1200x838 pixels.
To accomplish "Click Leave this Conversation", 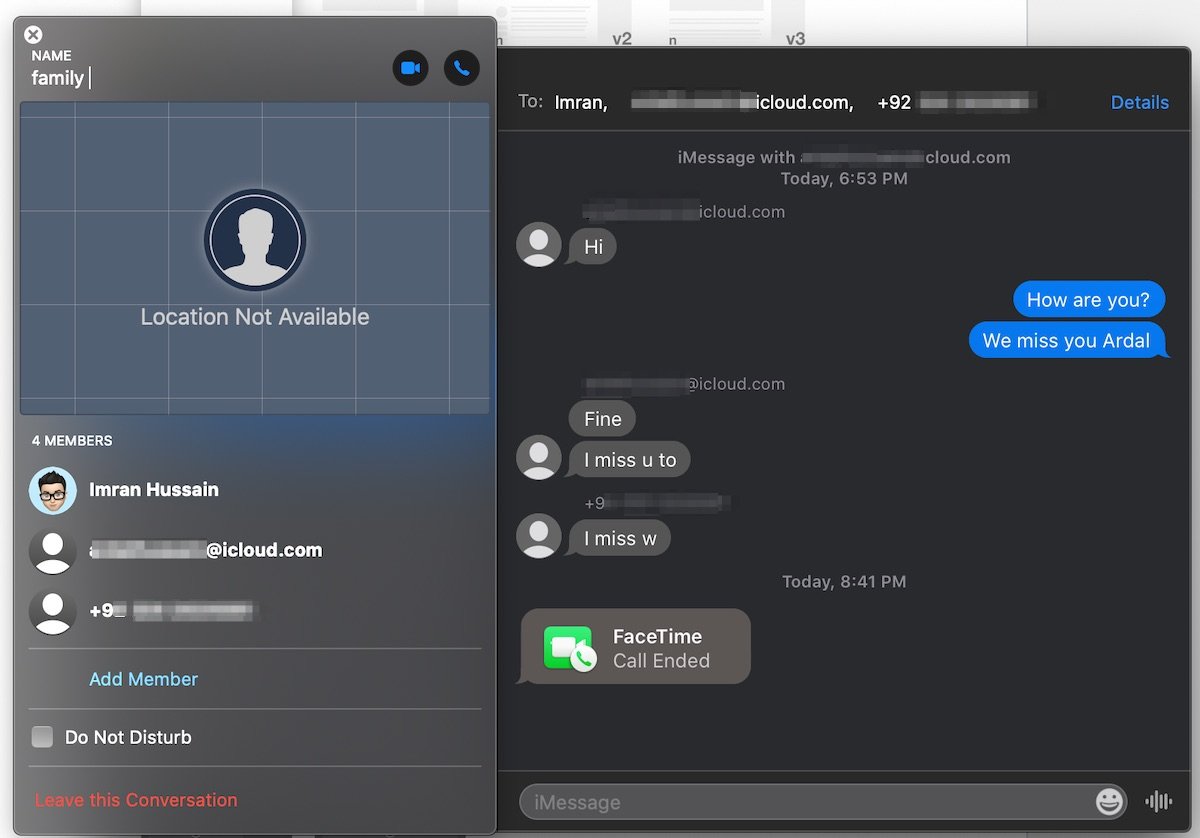I will pos(136,800).
